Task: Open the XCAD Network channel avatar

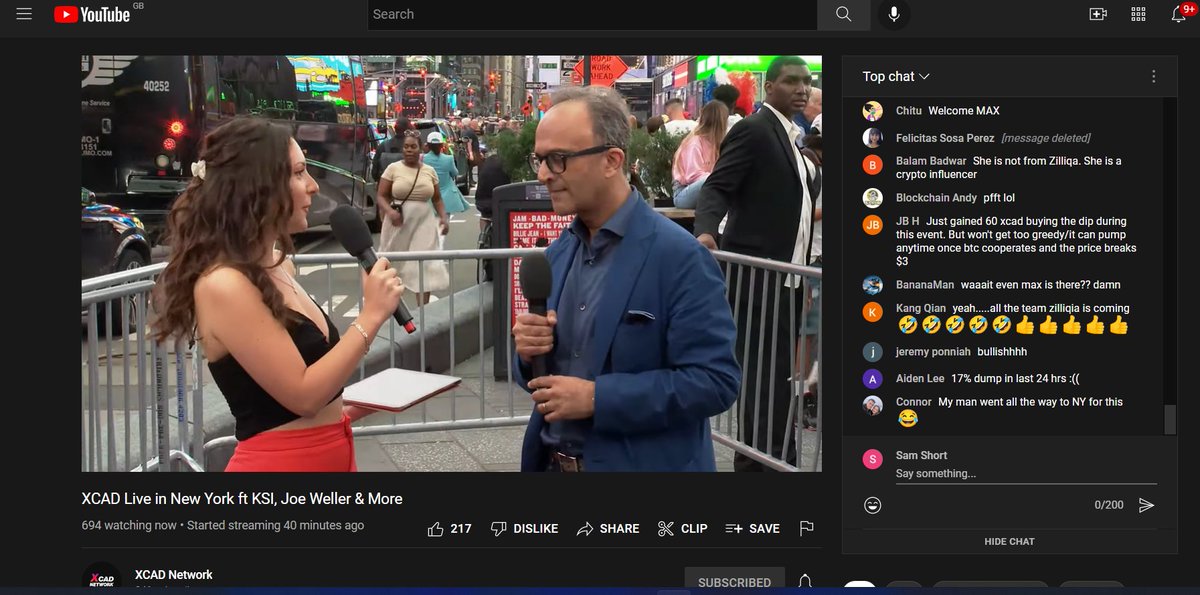Action: [101, 578]
